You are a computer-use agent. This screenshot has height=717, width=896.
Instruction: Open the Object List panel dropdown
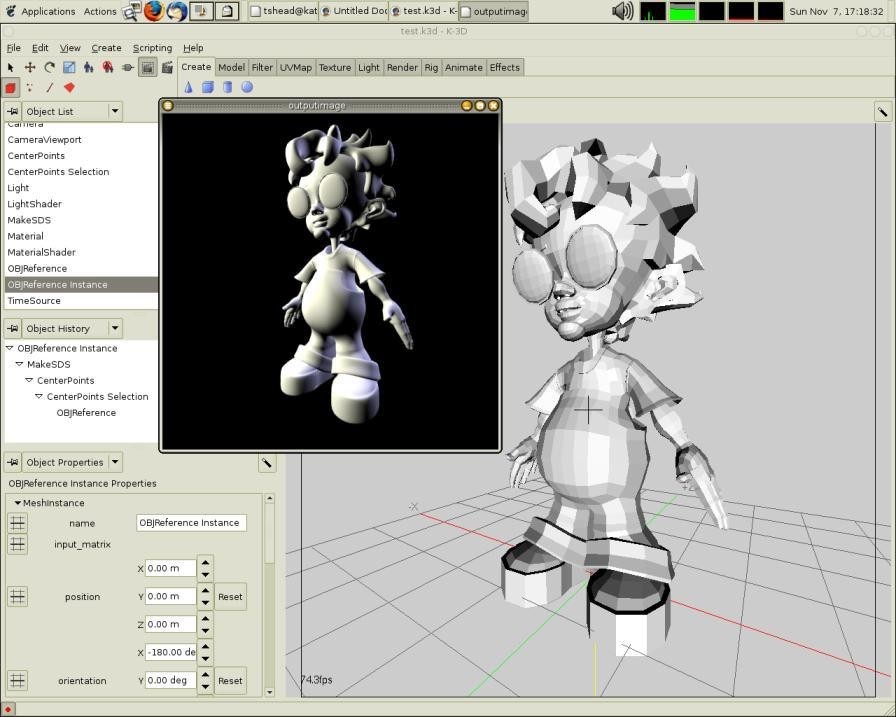pyautogui.click(x=115, y=111)
